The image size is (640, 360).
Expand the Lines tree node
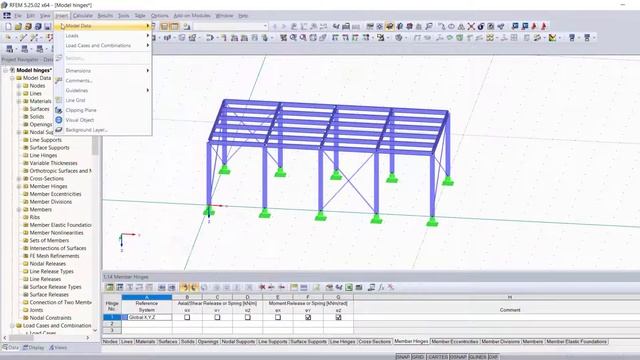coord(19,93)
